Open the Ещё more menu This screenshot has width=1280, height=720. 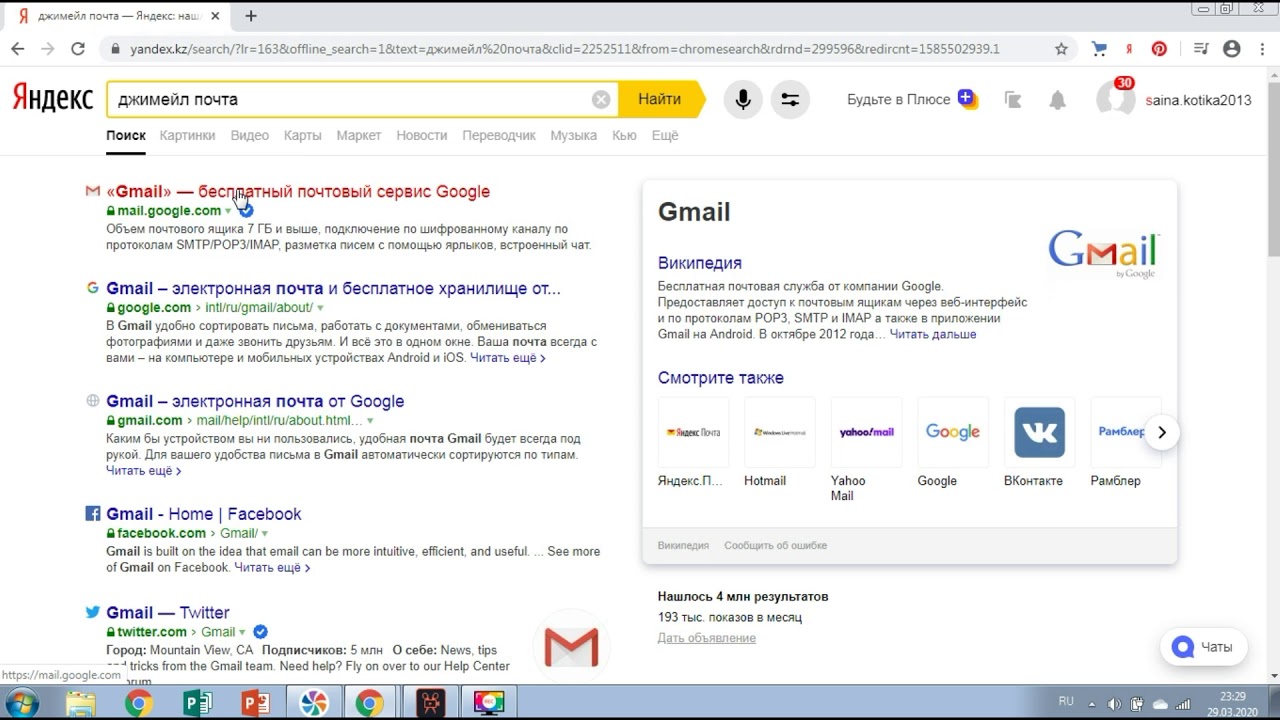pyautogui.click(x=665, y=135)
